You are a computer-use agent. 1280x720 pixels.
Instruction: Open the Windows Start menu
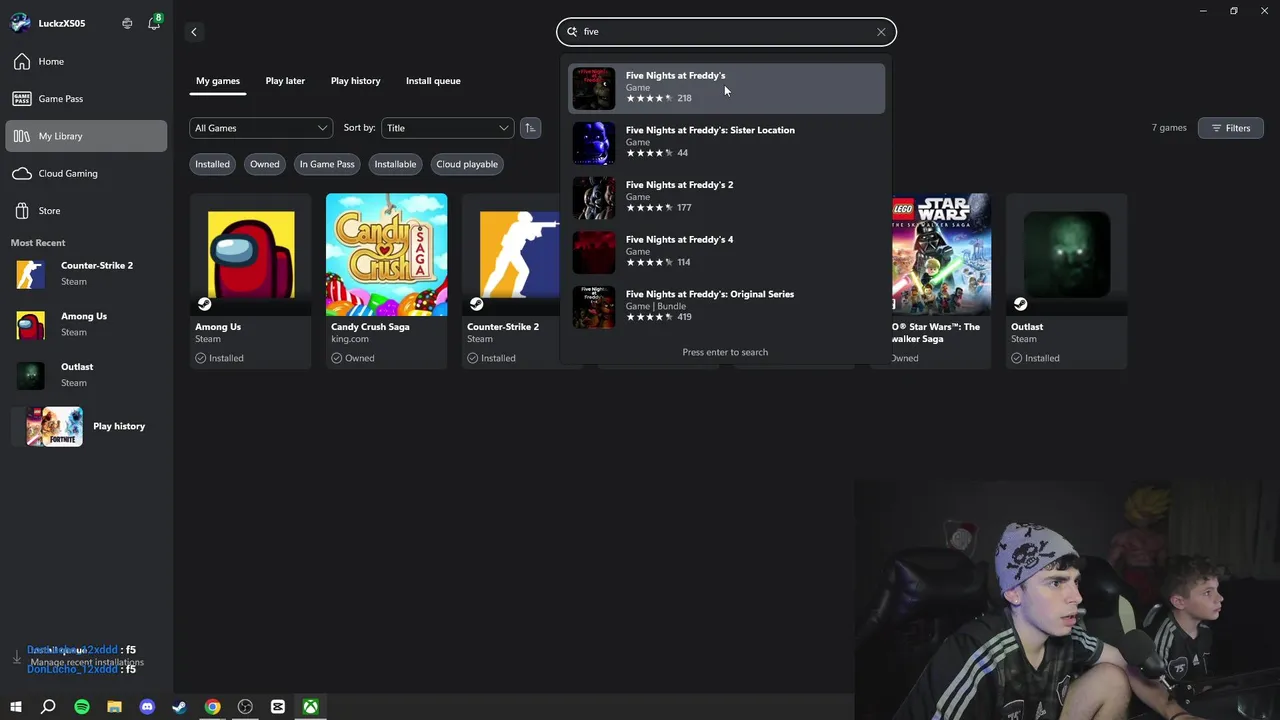[x=15, y=707]
